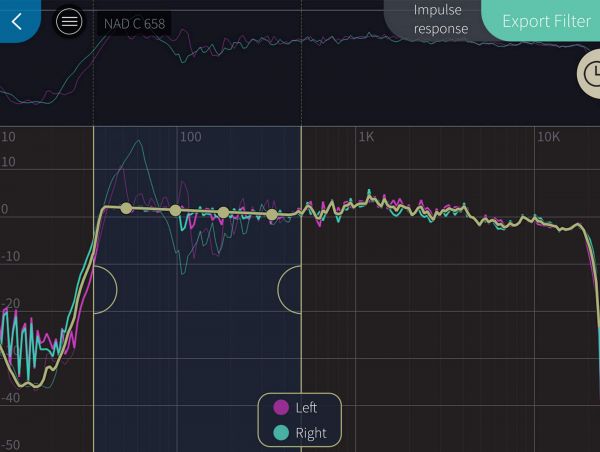Select the right curtain half-circle handle

tap(290, 289)
